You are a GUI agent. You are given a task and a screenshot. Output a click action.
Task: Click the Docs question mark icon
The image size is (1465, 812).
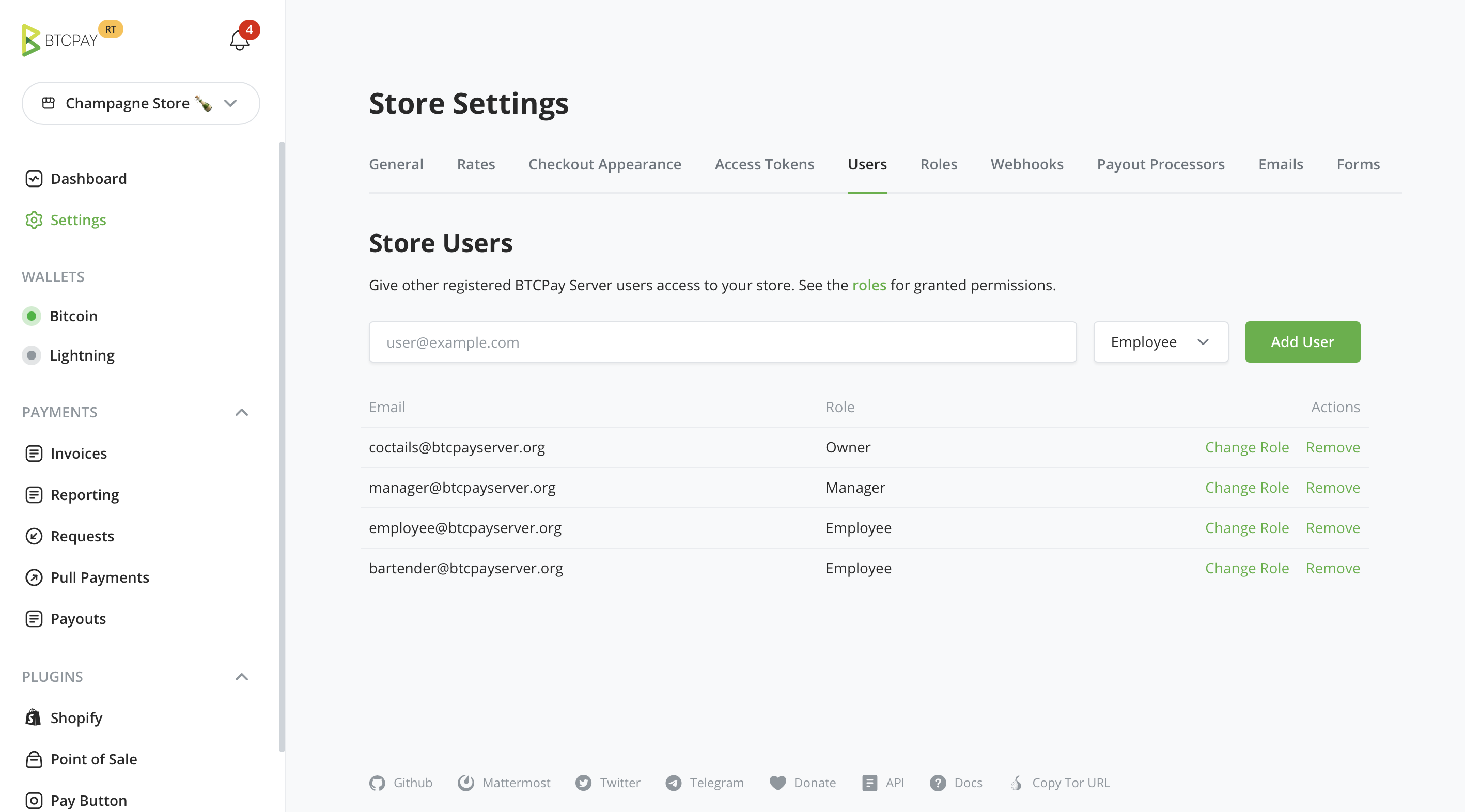938,783
